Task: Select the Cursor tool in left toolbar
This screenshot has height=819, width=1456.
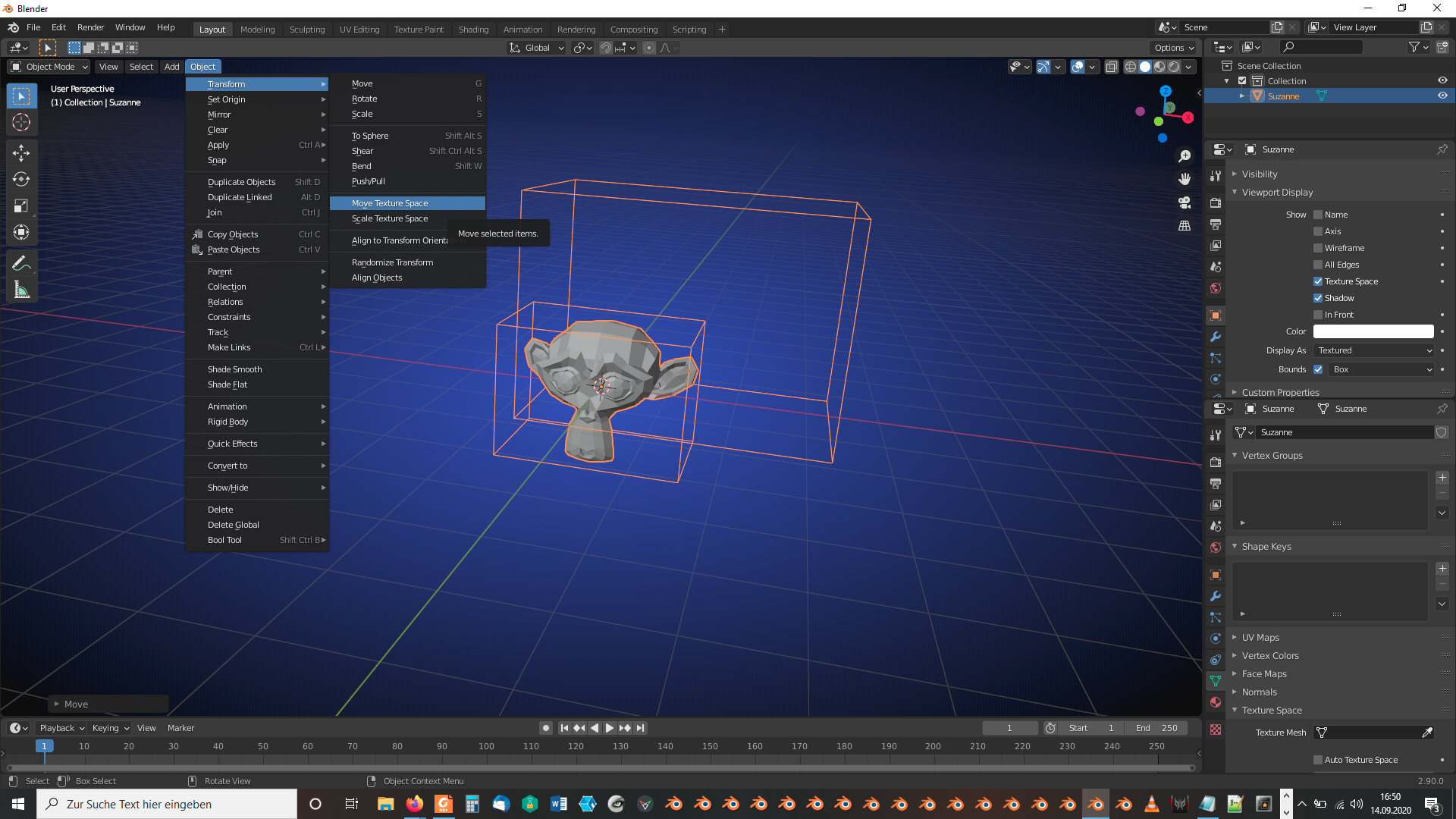Action: point(21,122)
